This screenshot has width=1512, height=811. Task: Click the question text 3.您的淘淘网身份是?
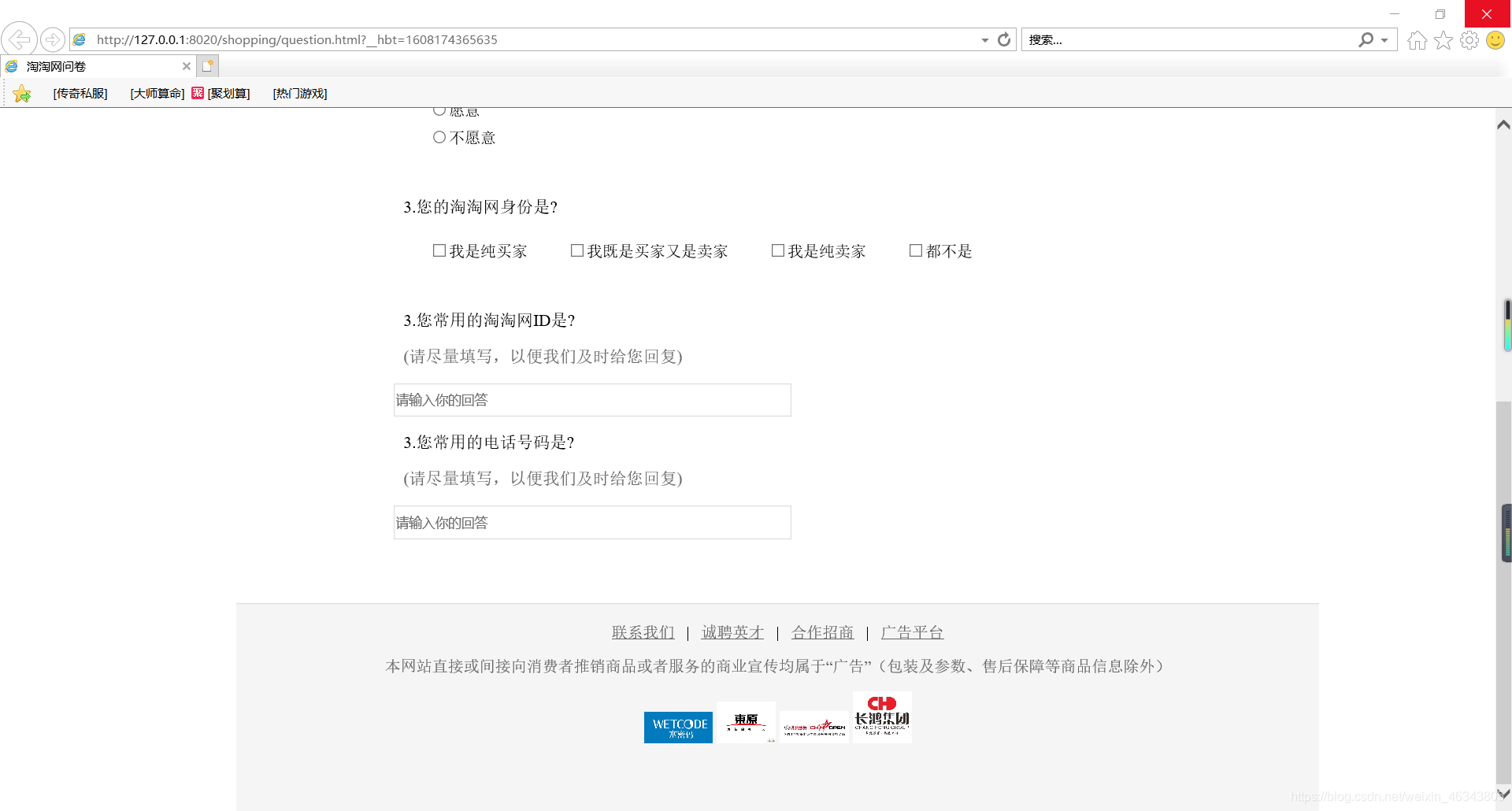point(480,207)
